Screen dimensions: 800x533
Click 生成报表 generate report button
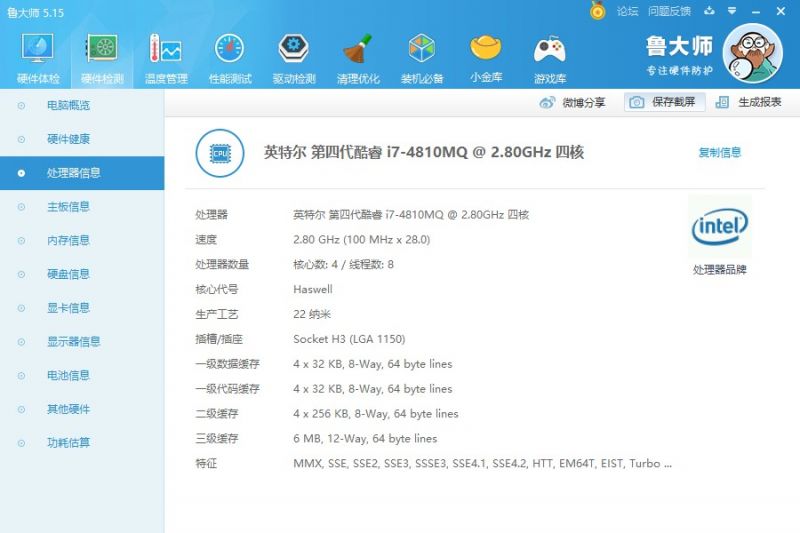tap(748, 102)
